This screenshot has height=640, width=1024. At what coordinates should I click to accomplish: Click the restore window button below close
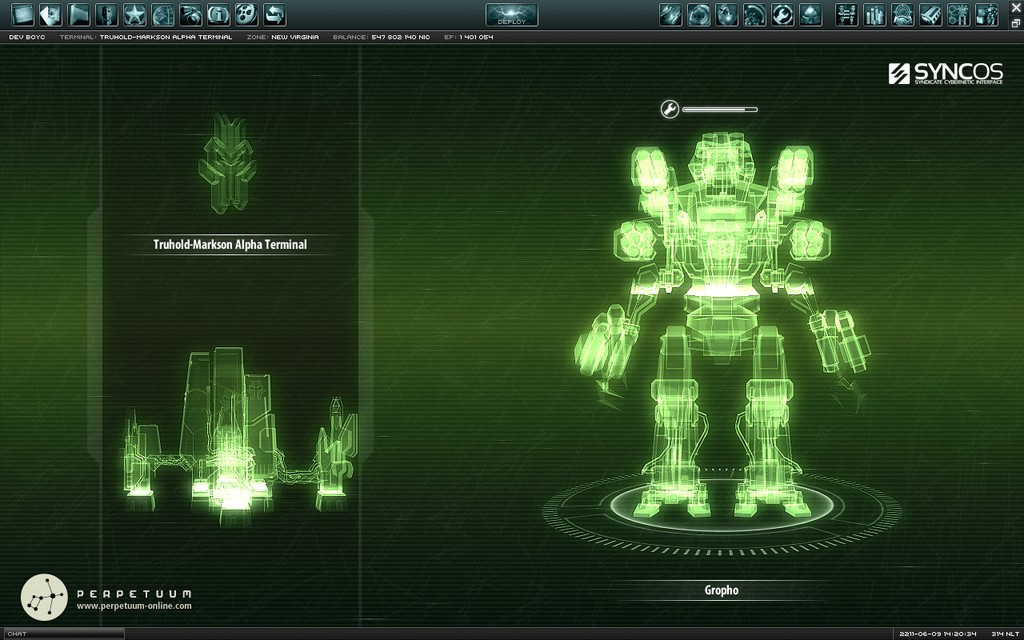point(1015,23)
